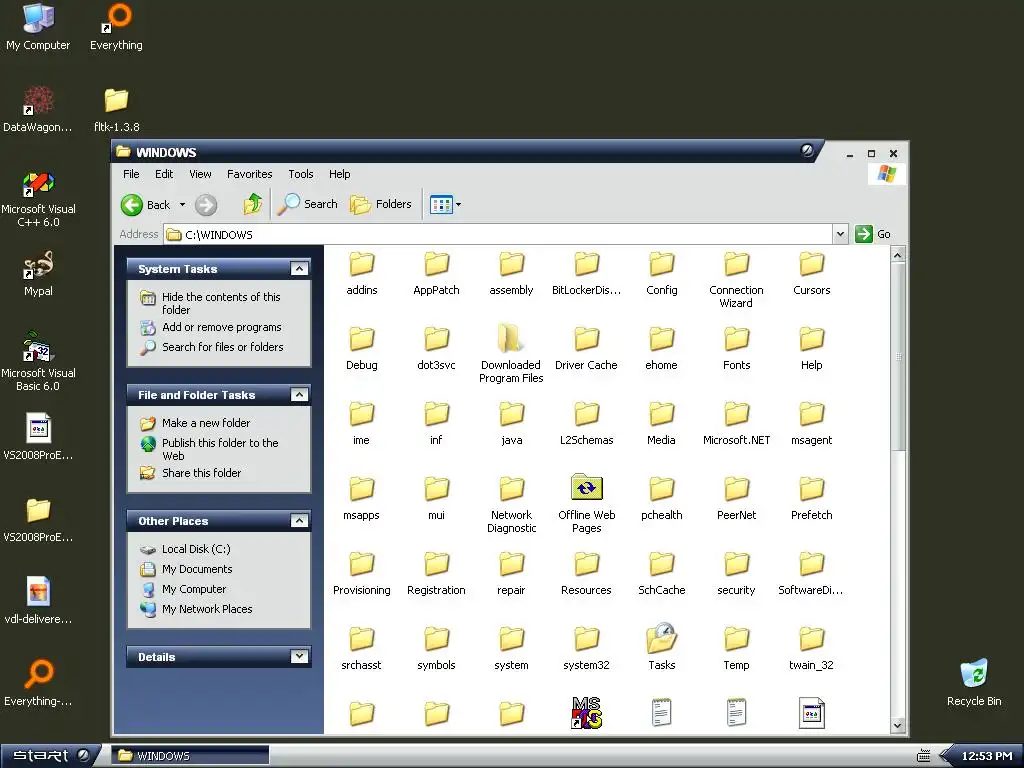
Task: Select the MS-DOS shortcut file icon
Action: pyautogui.click(x=586, y=712)
